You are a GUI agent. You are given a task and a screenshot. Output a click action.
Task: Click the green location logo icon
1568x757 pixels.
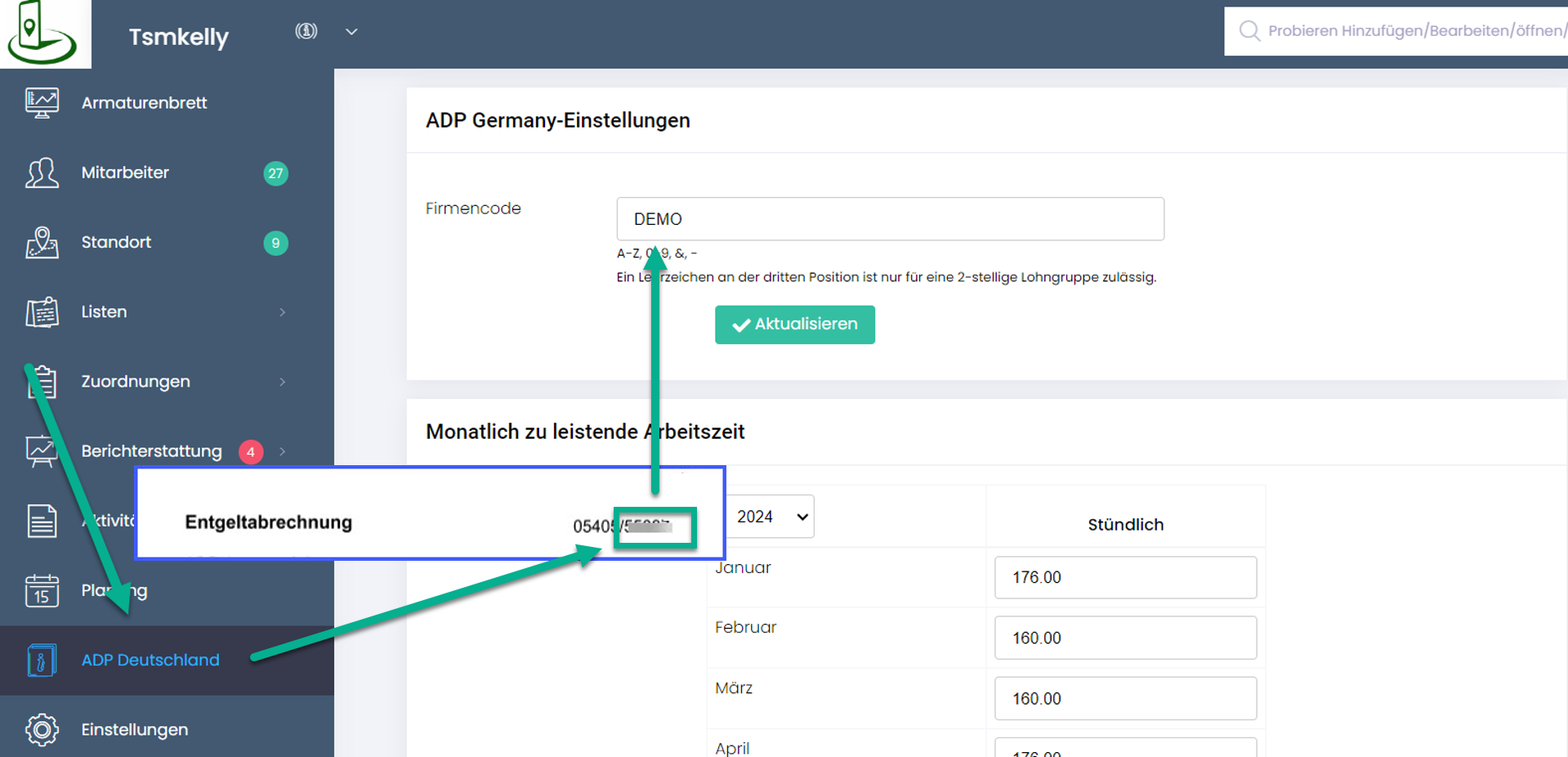[x=42, y=33]
